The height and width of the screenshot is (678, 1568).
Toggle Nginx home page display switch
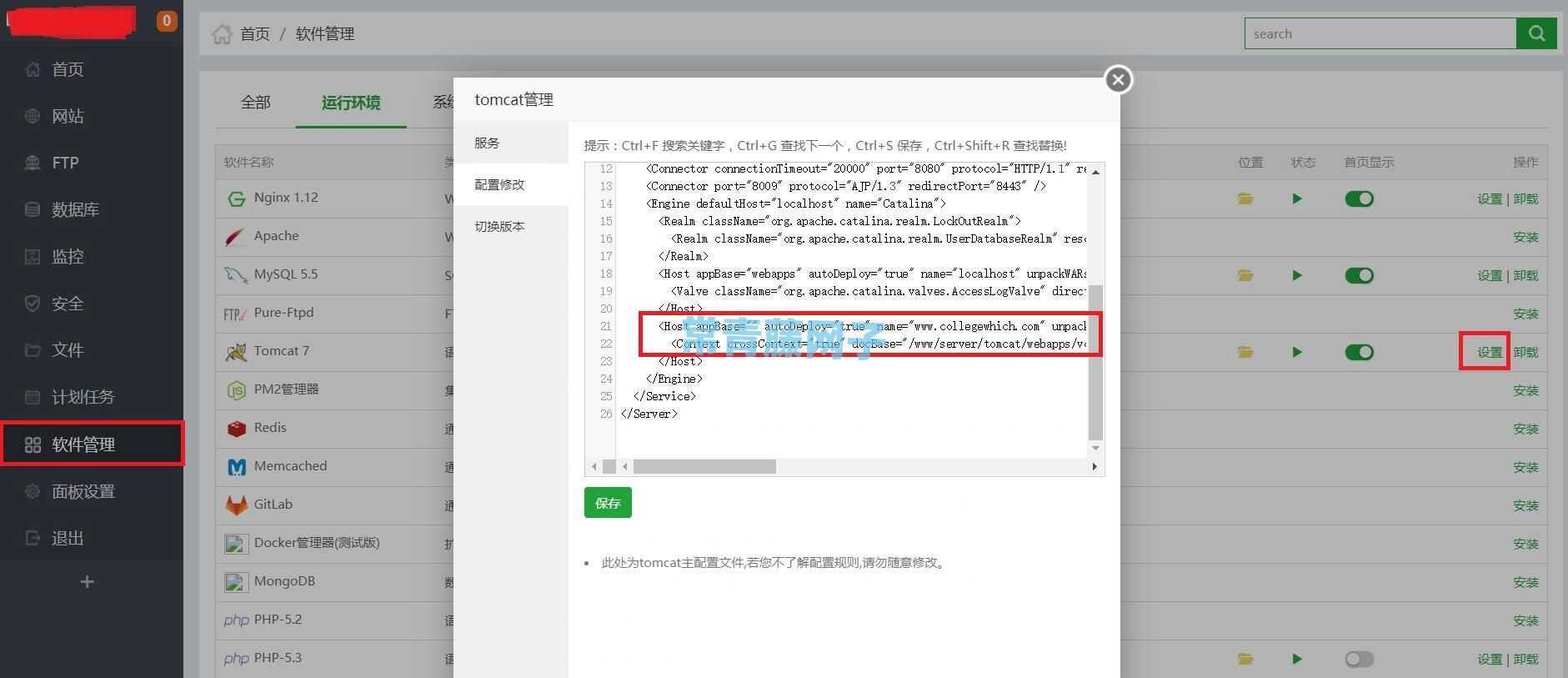[1359, 198]
